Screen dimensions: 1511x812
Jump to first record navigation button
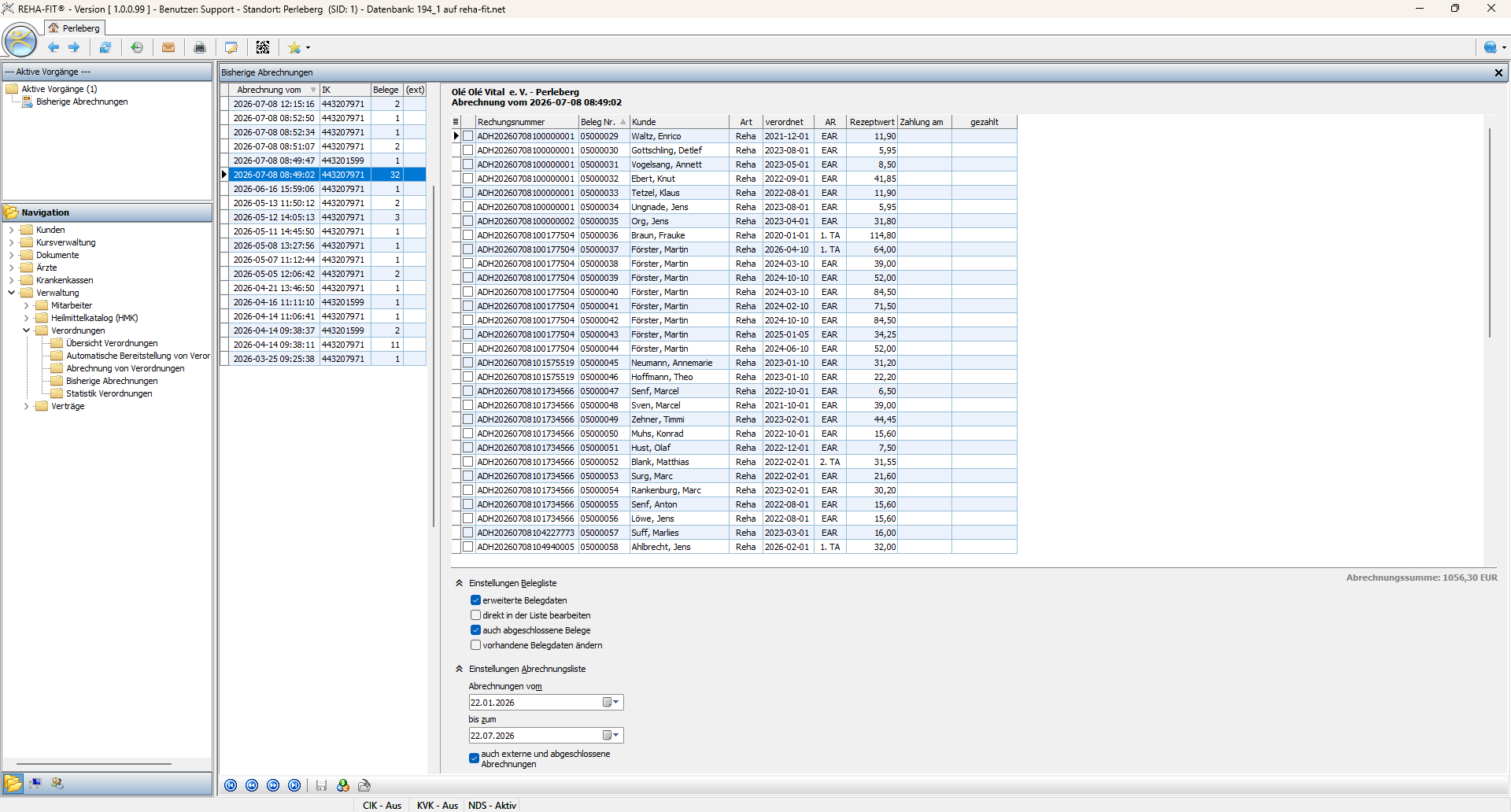point(231,785)
